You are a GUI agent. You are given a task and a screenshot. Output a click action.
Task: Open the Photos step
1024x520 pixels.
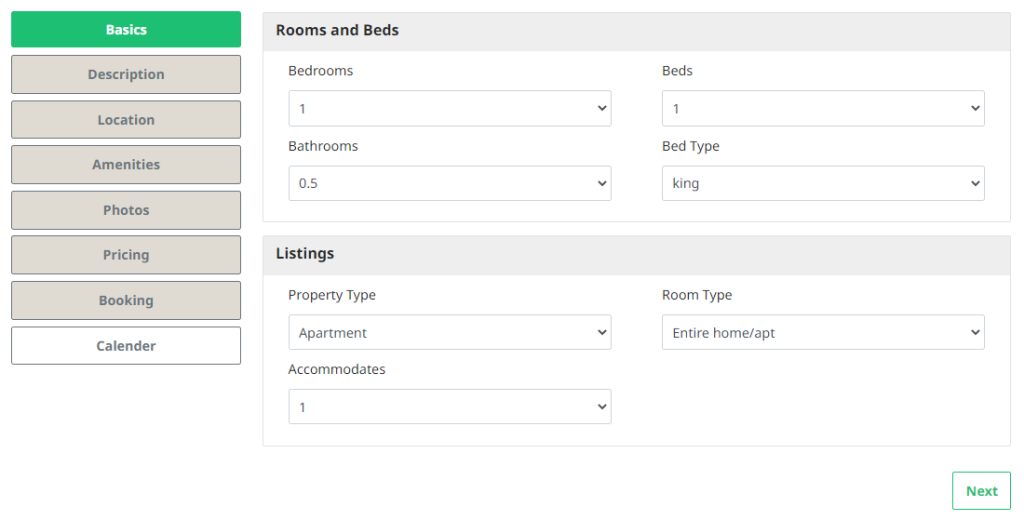point(126,210)
